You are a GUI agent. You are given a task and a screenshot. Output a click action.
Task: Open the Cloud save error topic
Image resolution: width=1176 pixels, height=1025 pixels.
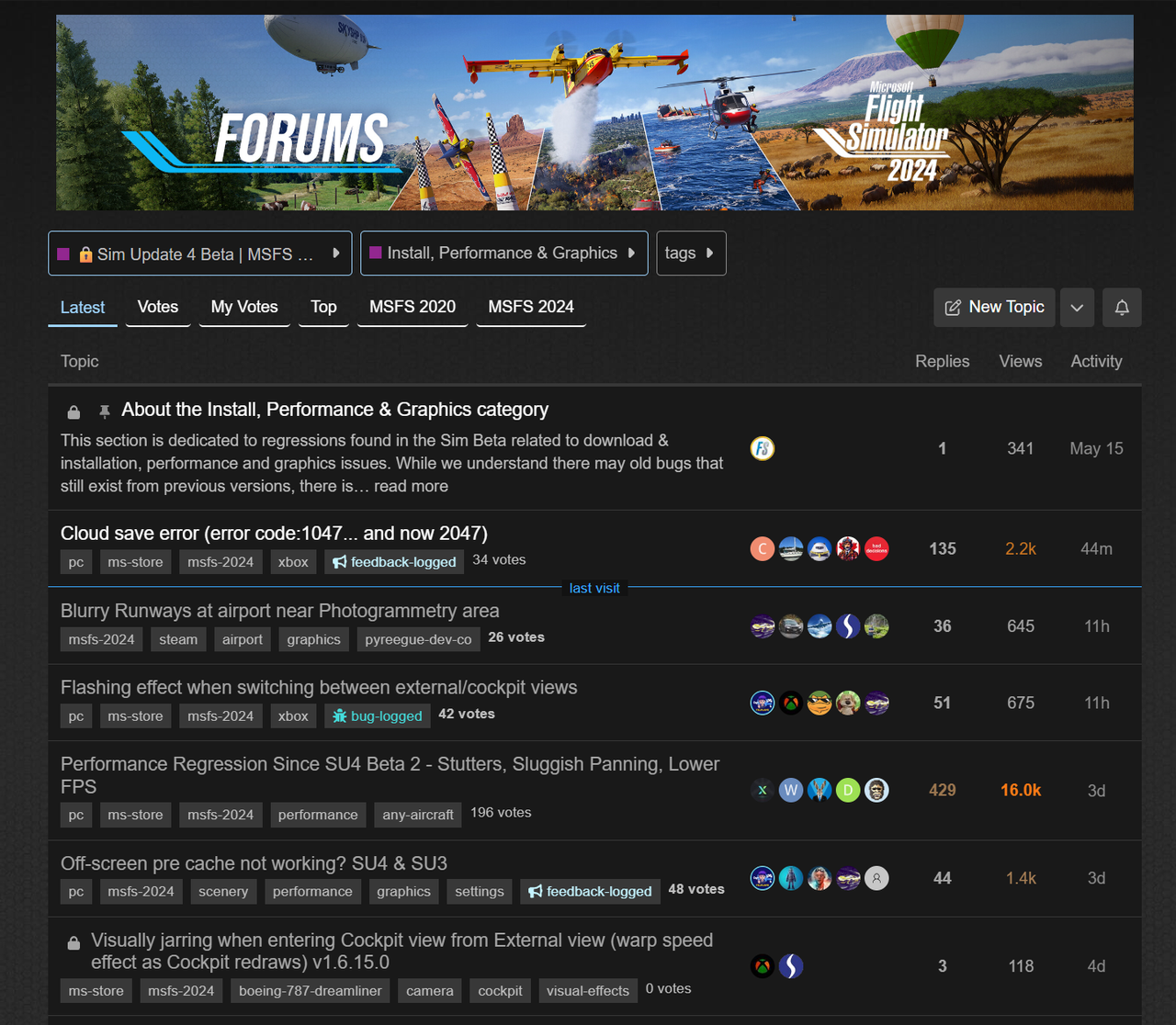[x=274, y=534]
